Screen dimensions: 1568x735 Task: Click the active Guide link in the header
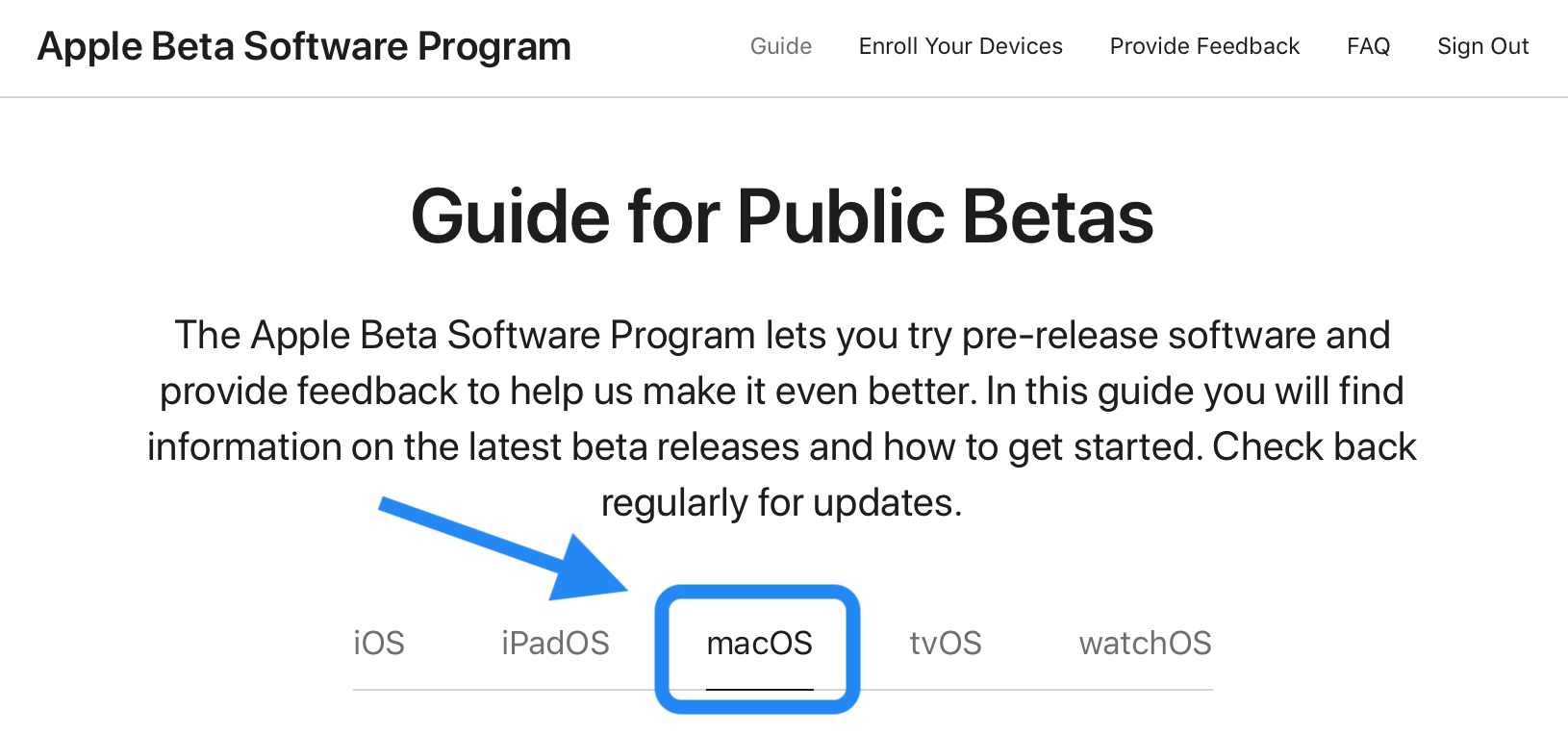780,45
